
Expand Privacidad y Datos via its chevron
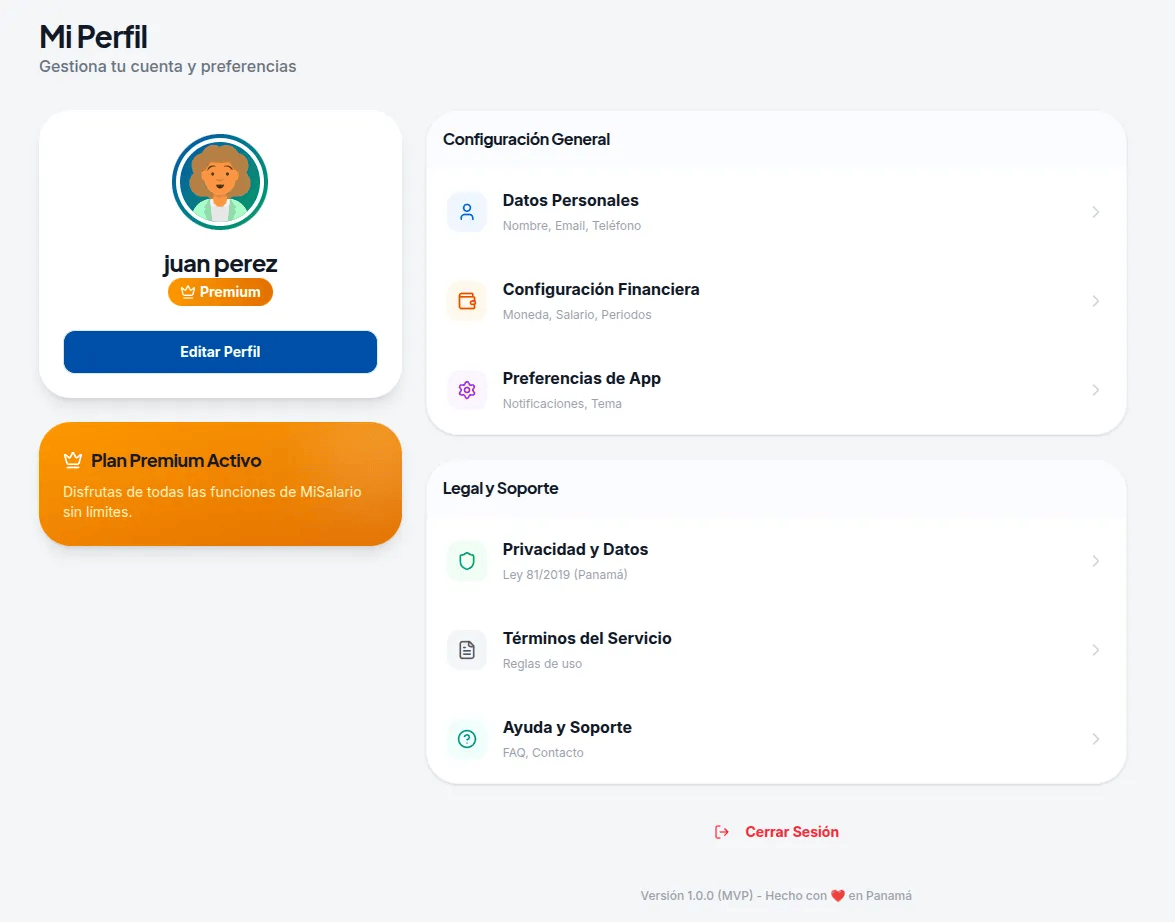click(1096, 561)
